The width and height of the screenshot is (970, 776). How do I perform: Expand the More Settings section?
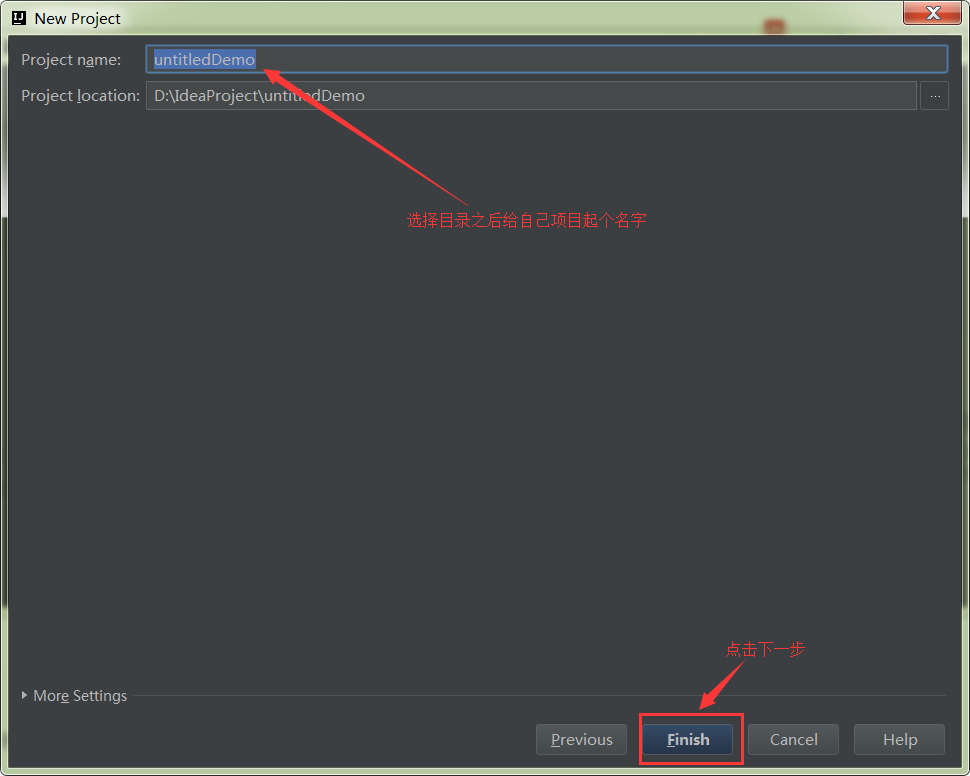click(x=74, y=696)
